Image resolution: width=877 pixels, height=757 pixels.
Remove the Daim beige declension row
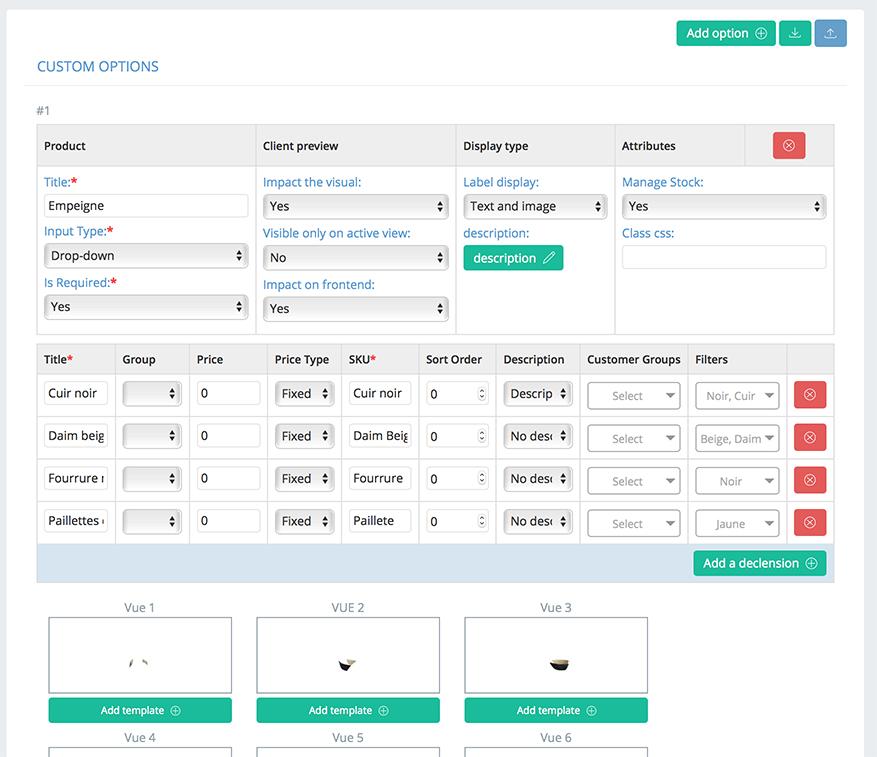click(810, 438)
